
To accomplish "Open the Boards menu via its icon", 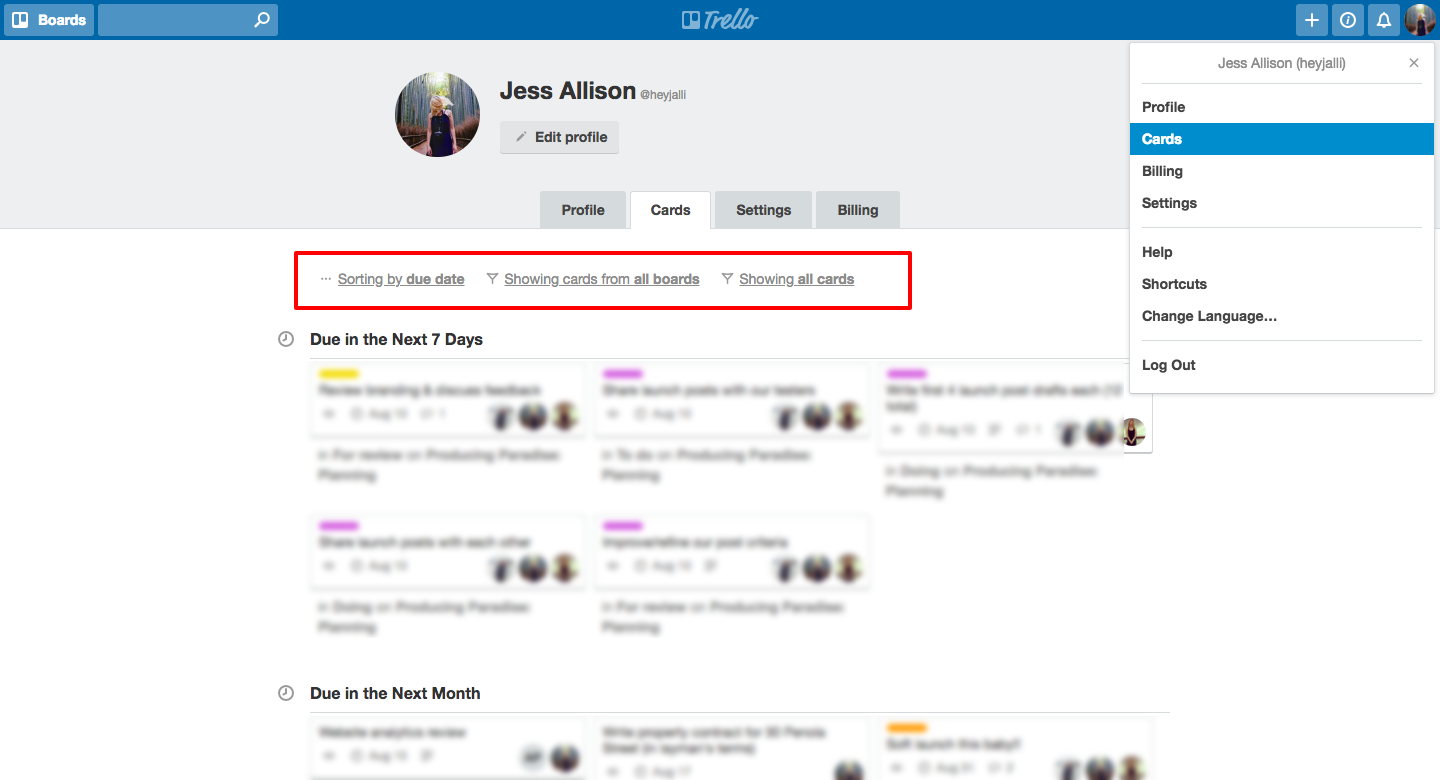I will coord(48,19).
